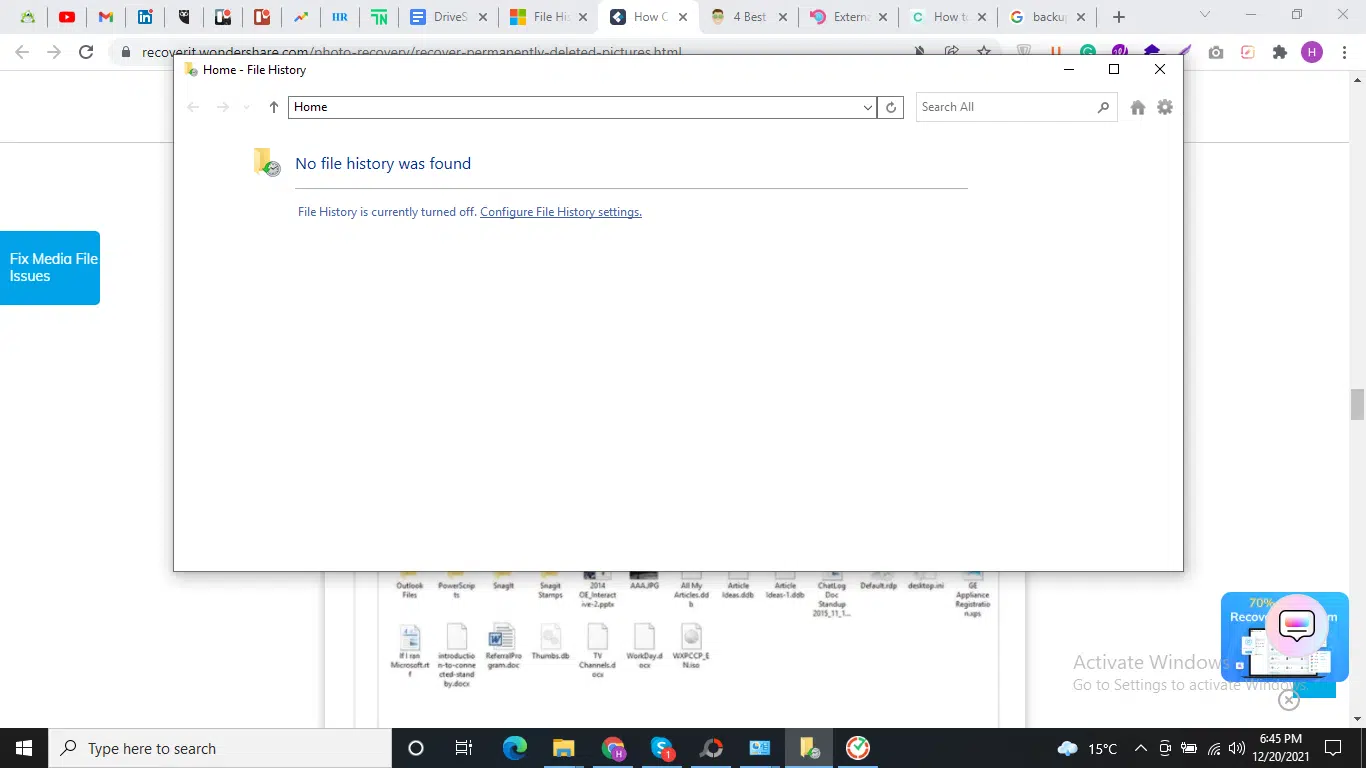Go up one level in File History
This screenshot has height=768, width=1366.
point(273,107)
